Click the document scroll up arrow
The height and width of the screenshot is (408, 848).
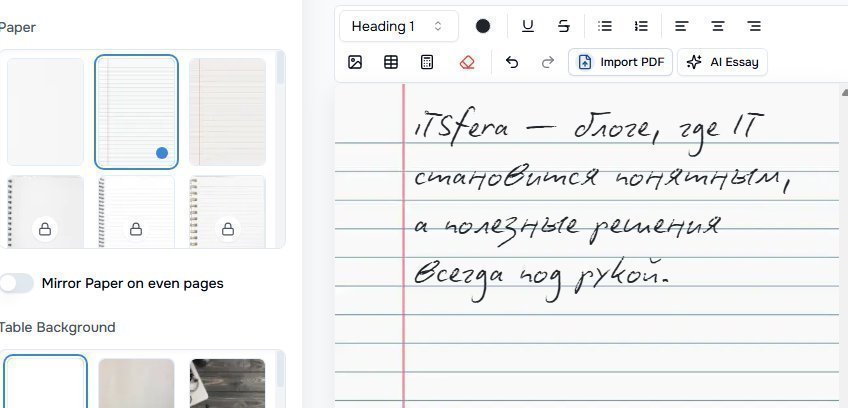[x=844, y=93]
